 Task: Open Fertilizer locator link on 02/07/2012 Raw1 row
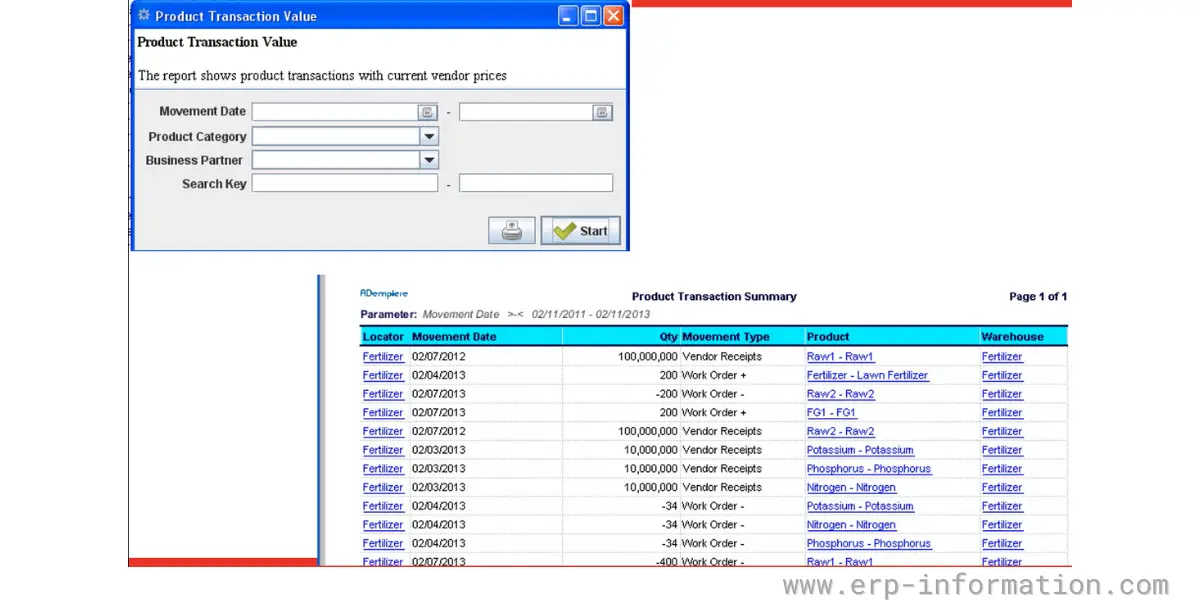[x=383, y=357]
